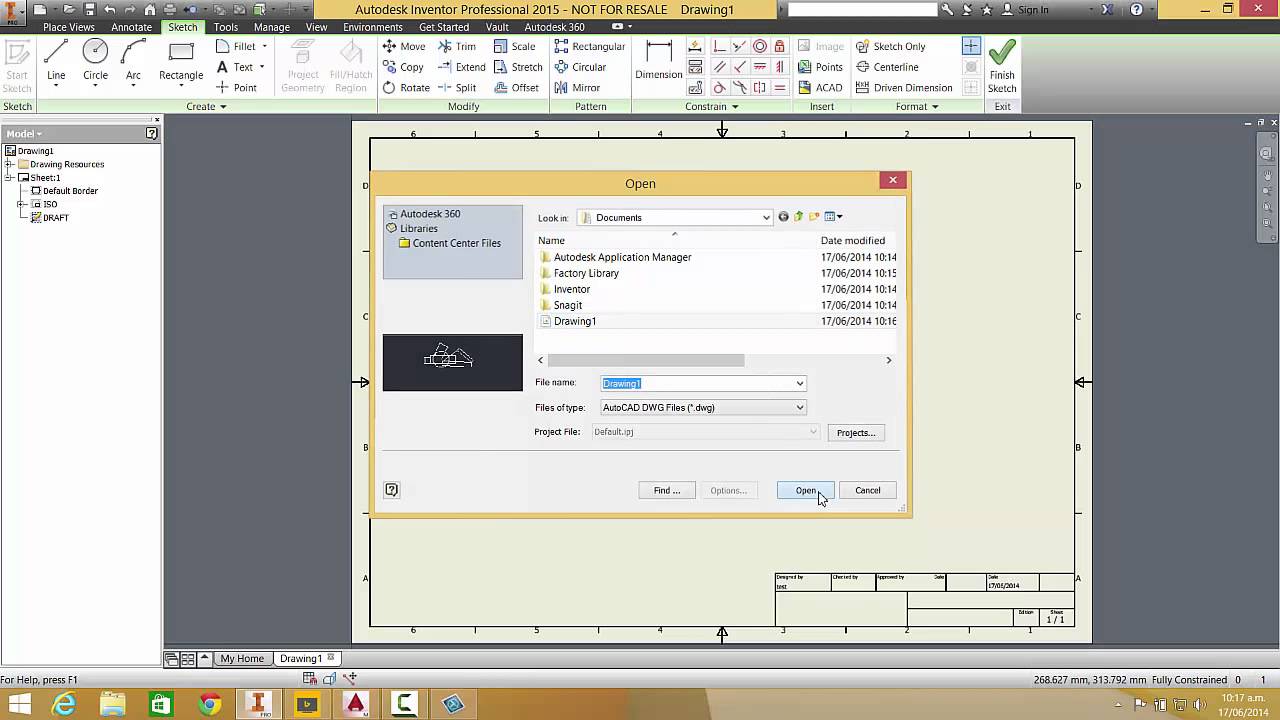Switch to Manage ribbon tab

[271, 27]
